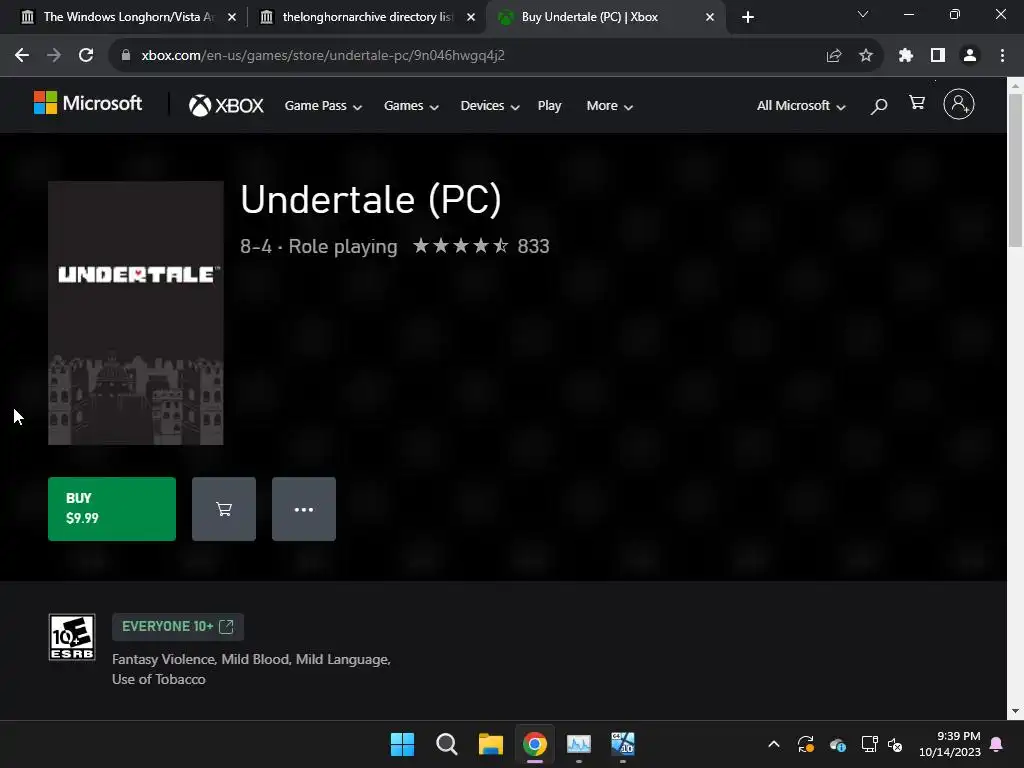Bookmark this page with the star
Image resolution: width=1024 pixels, height=768 pixels.
866,56
